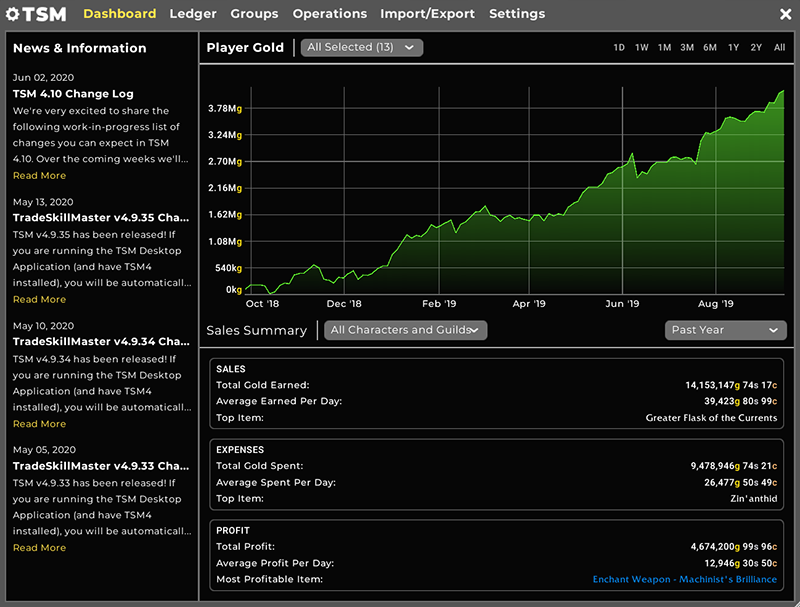Click the 540kg gold axis label

[229, 268]
